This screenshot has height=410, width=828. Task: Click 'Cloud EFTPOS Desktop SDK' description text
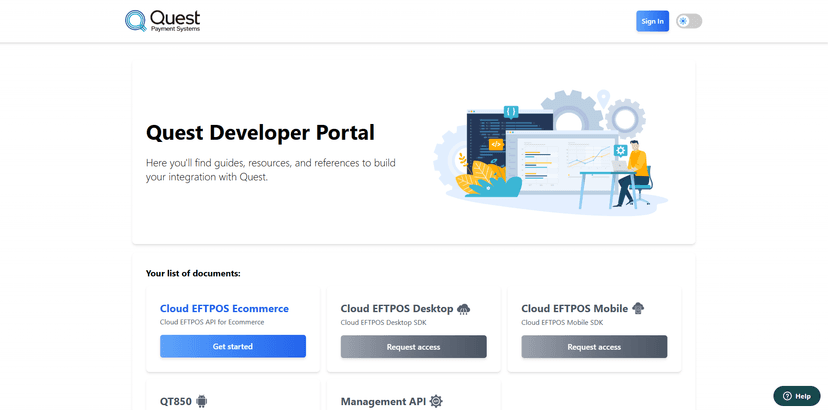pos(383,322)
